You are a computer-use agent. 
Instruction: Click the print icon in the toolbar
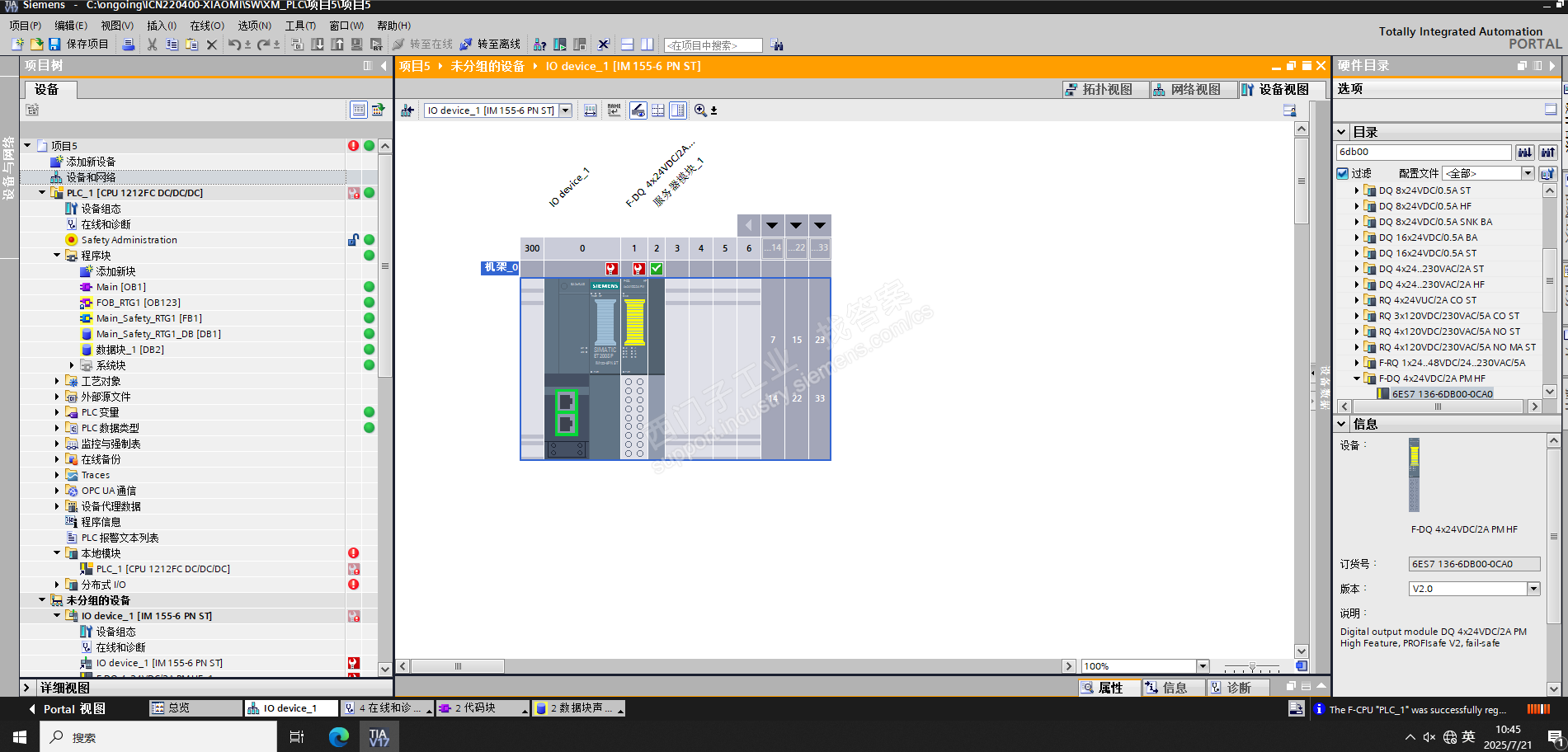(x=129, y=45)
